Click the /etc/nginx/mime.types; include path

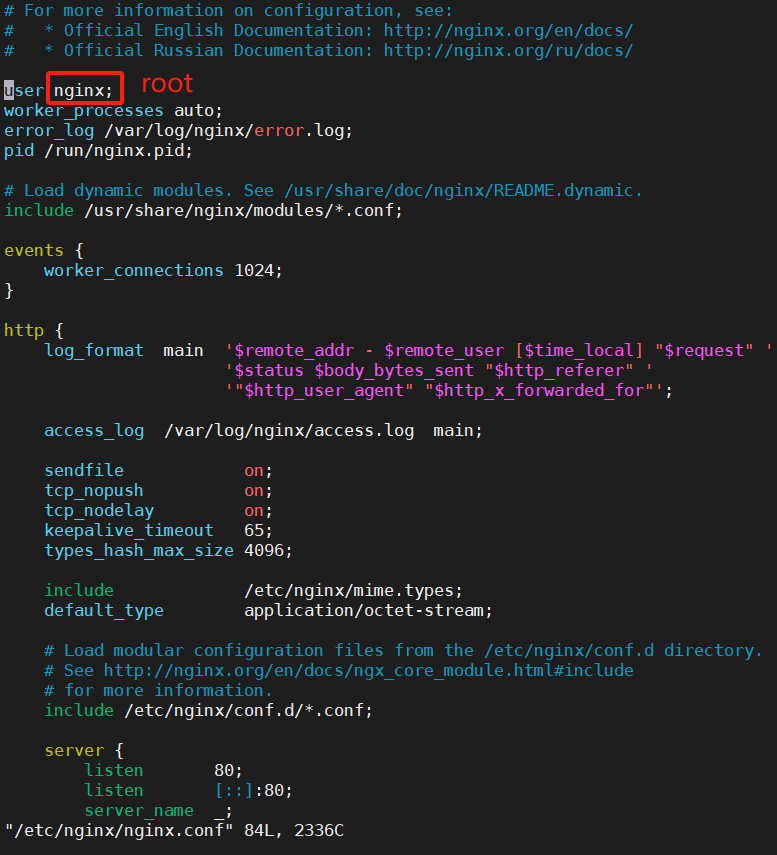click(353, 591)
